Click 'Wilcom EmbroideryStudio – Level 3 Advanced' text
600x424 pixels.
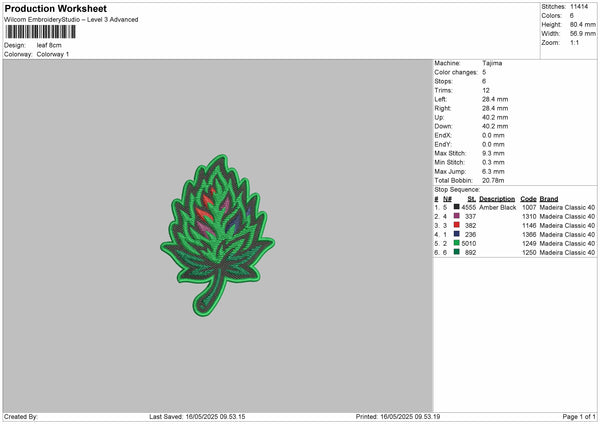click(x=71, y=20)
